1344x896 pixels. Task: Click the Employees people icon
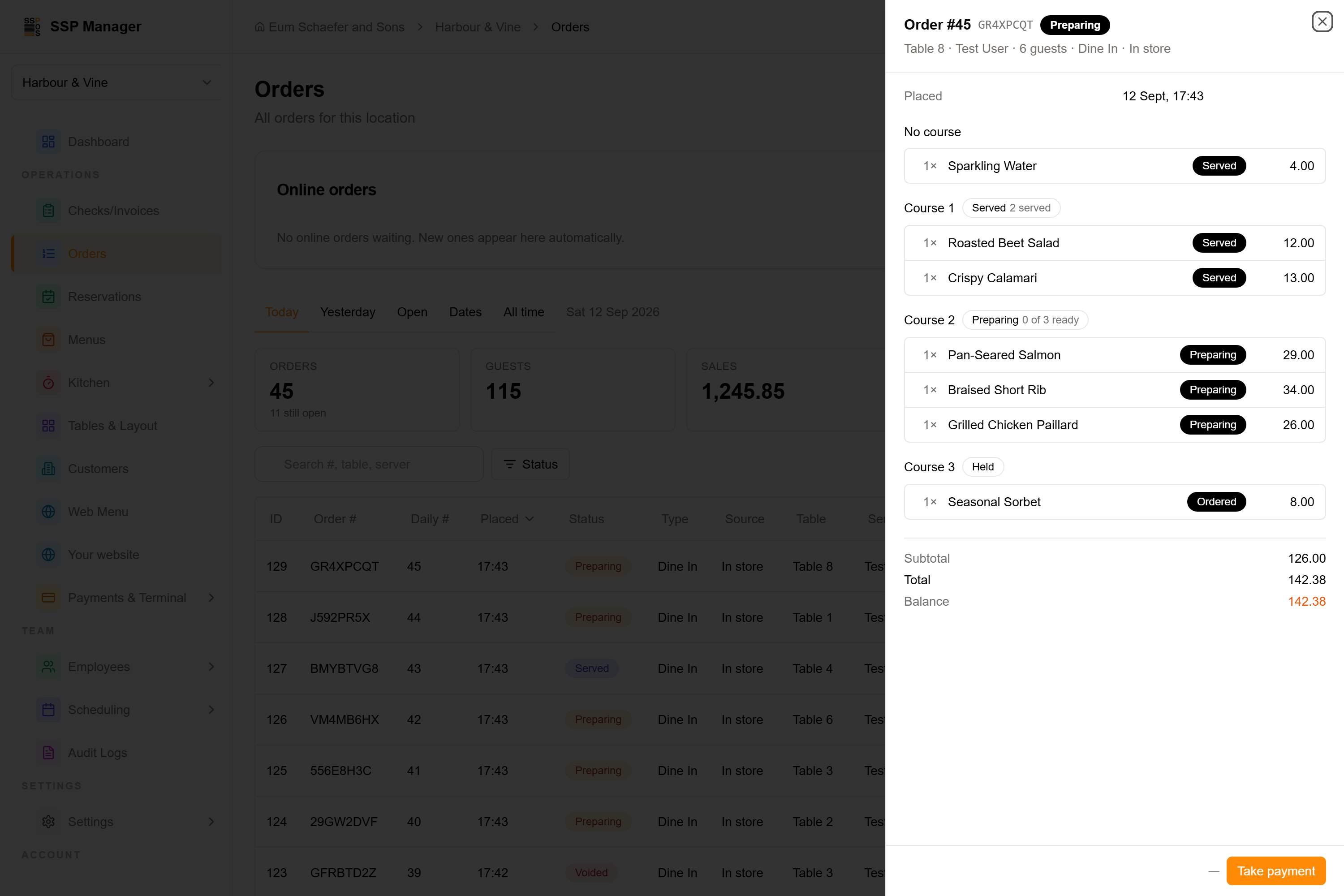coord(48,666)
